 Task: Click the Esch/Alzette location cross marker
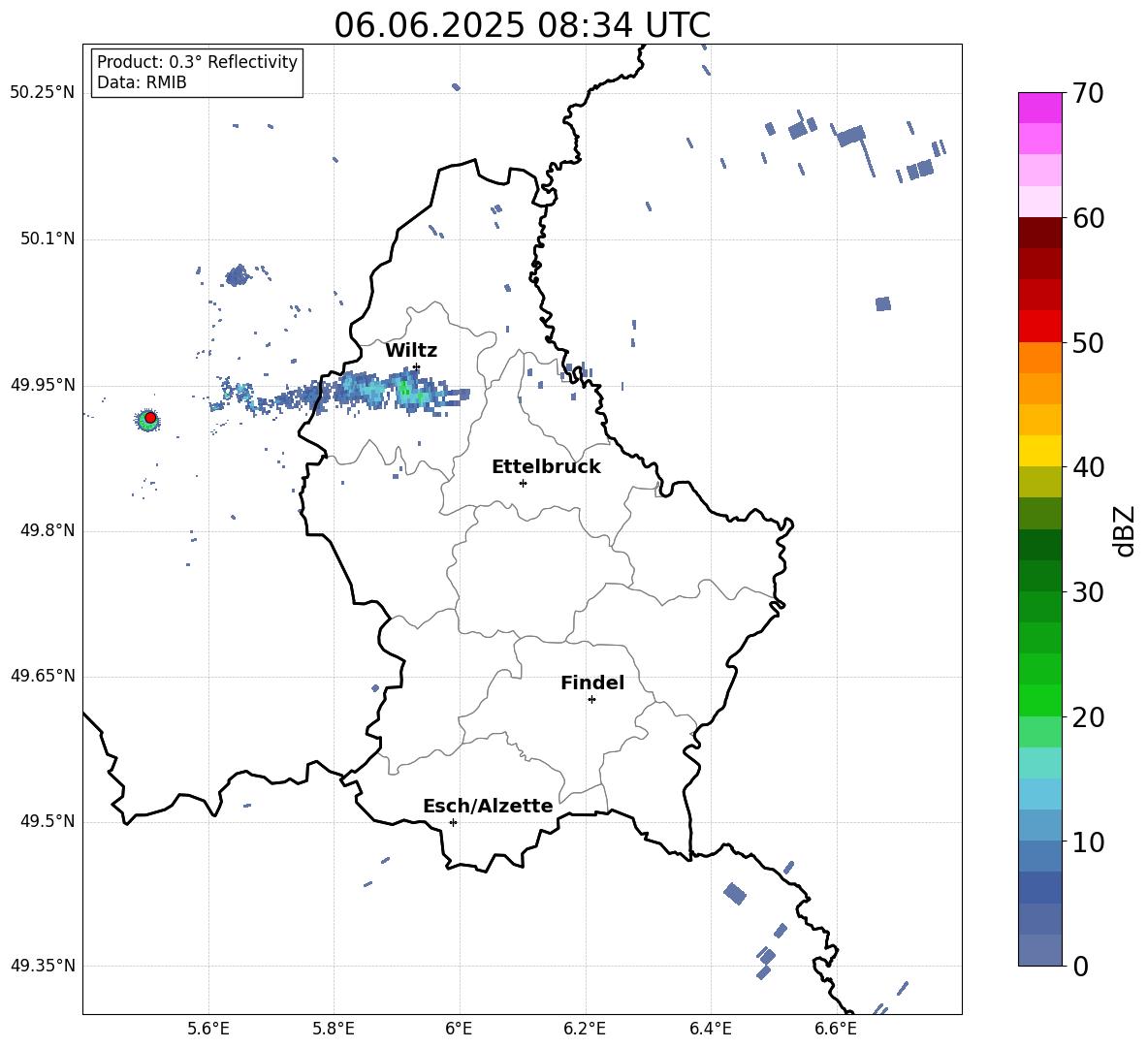[x=453, y=822]
